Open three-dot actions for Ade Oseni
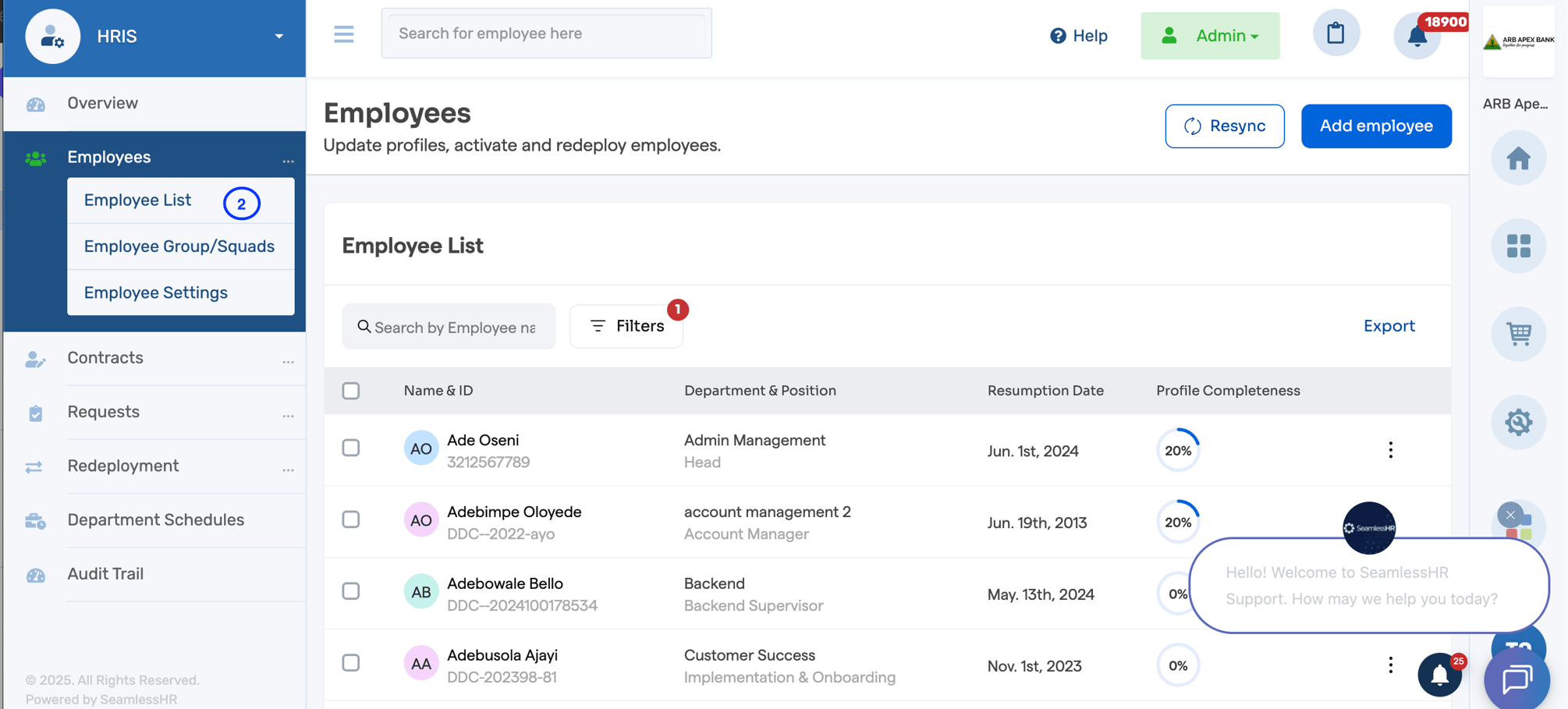Screen dimensions: 1568x709 click(x=1390, y=450)
